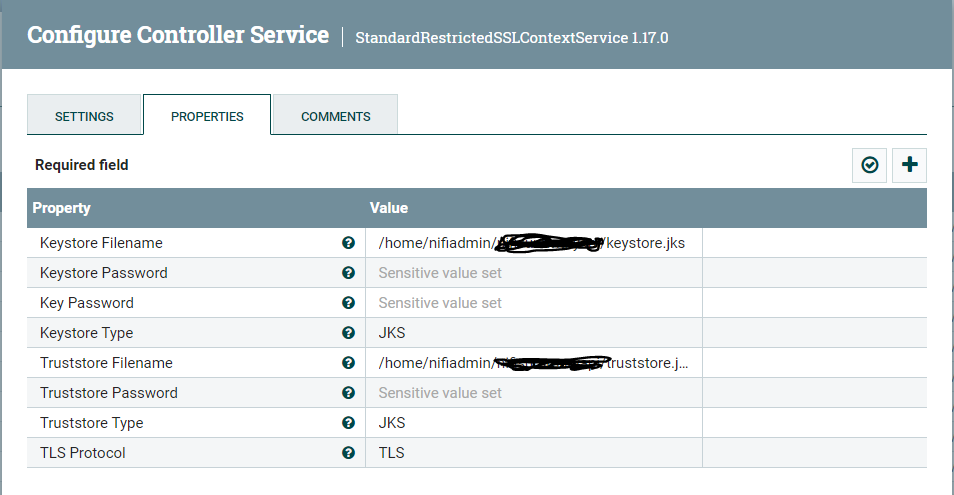Screen dimensions: 954x495
Task: Show help icon for Key Password
Action: tap(348, 303)
